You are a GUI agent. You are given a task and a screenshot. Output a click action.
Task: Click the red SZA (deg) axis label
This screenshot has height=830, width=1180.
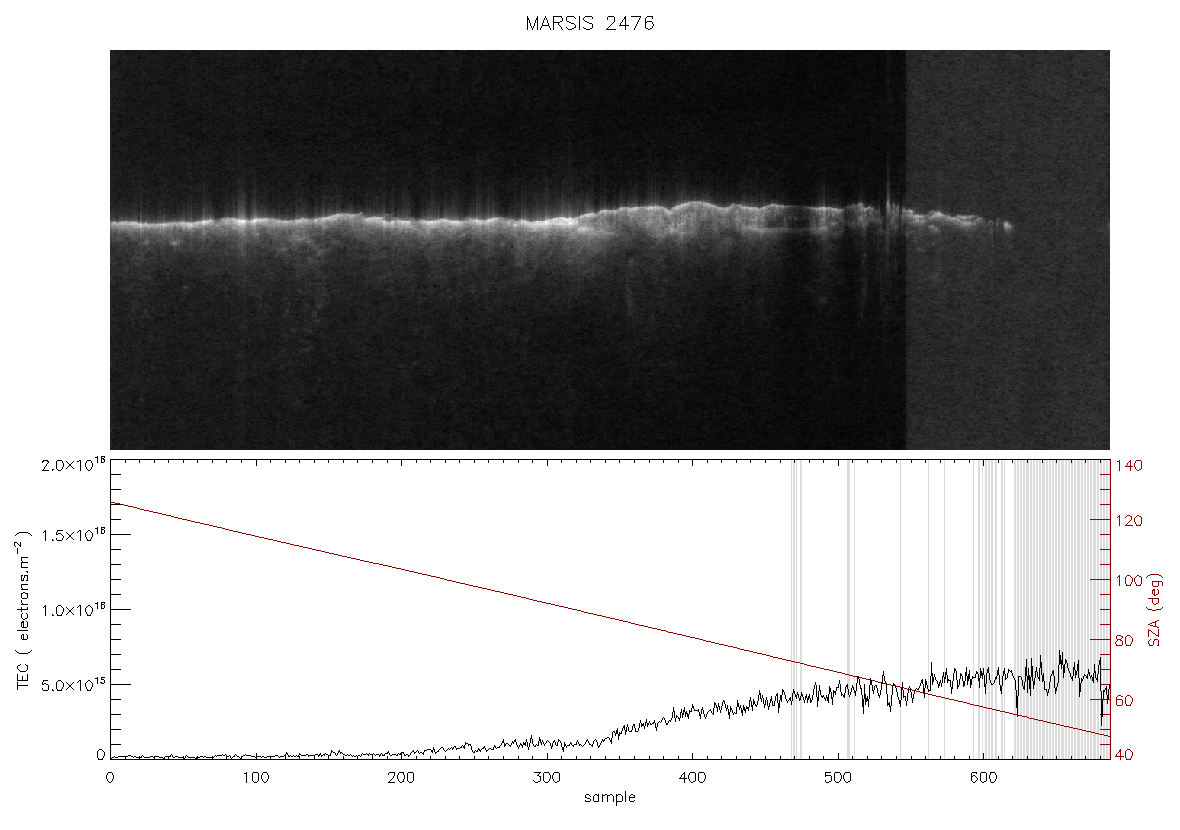pyautogui.click(x=1155, y=610)
